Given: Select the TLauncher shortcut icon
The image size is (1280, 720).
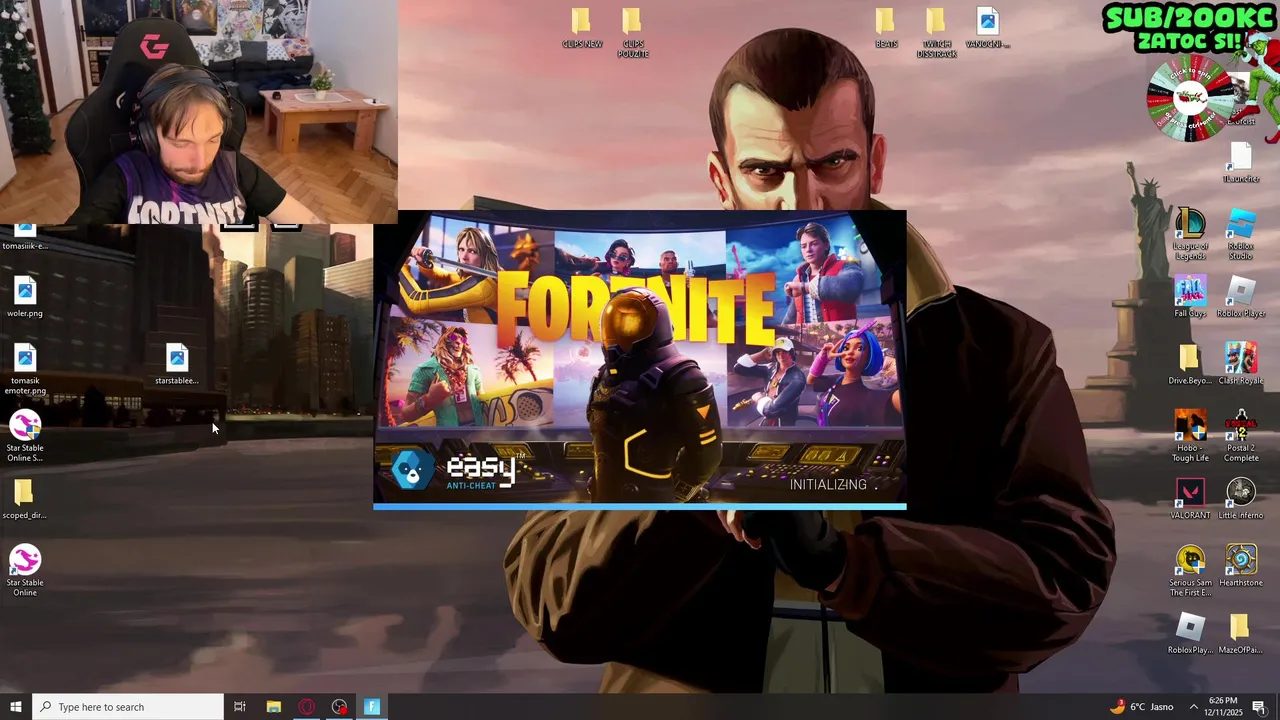Looking at the screenshot, I should pyautogui.click(x=1241, y=163).
